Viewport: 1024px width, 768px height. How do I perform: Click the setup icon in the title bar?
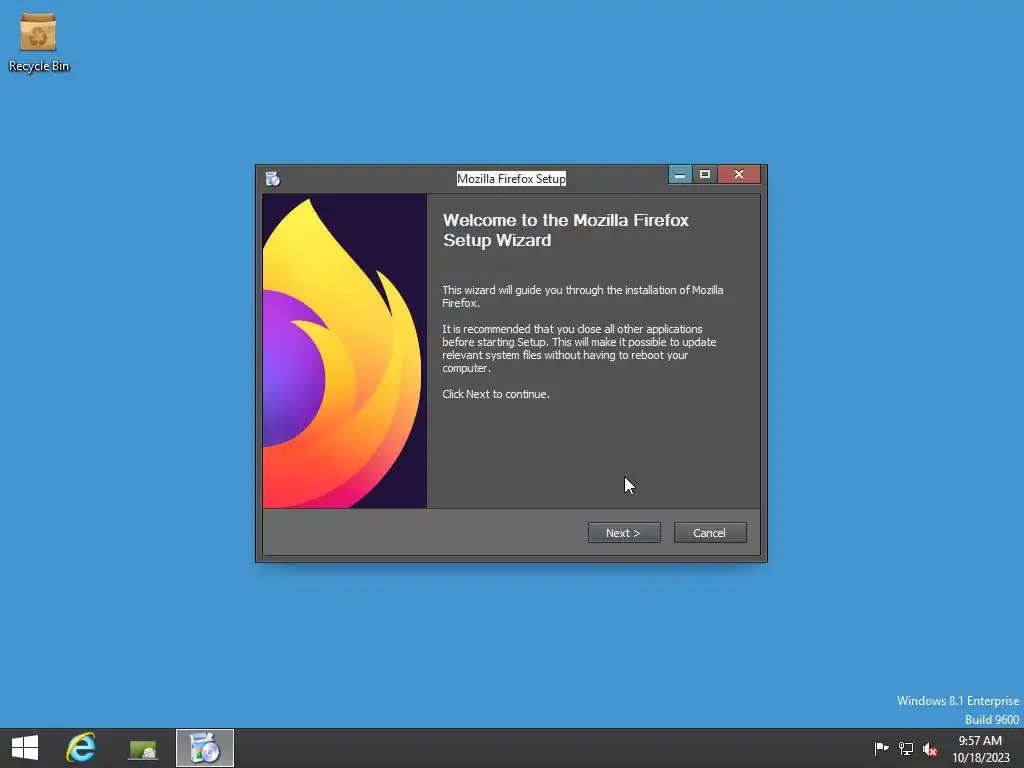point(273,178)
